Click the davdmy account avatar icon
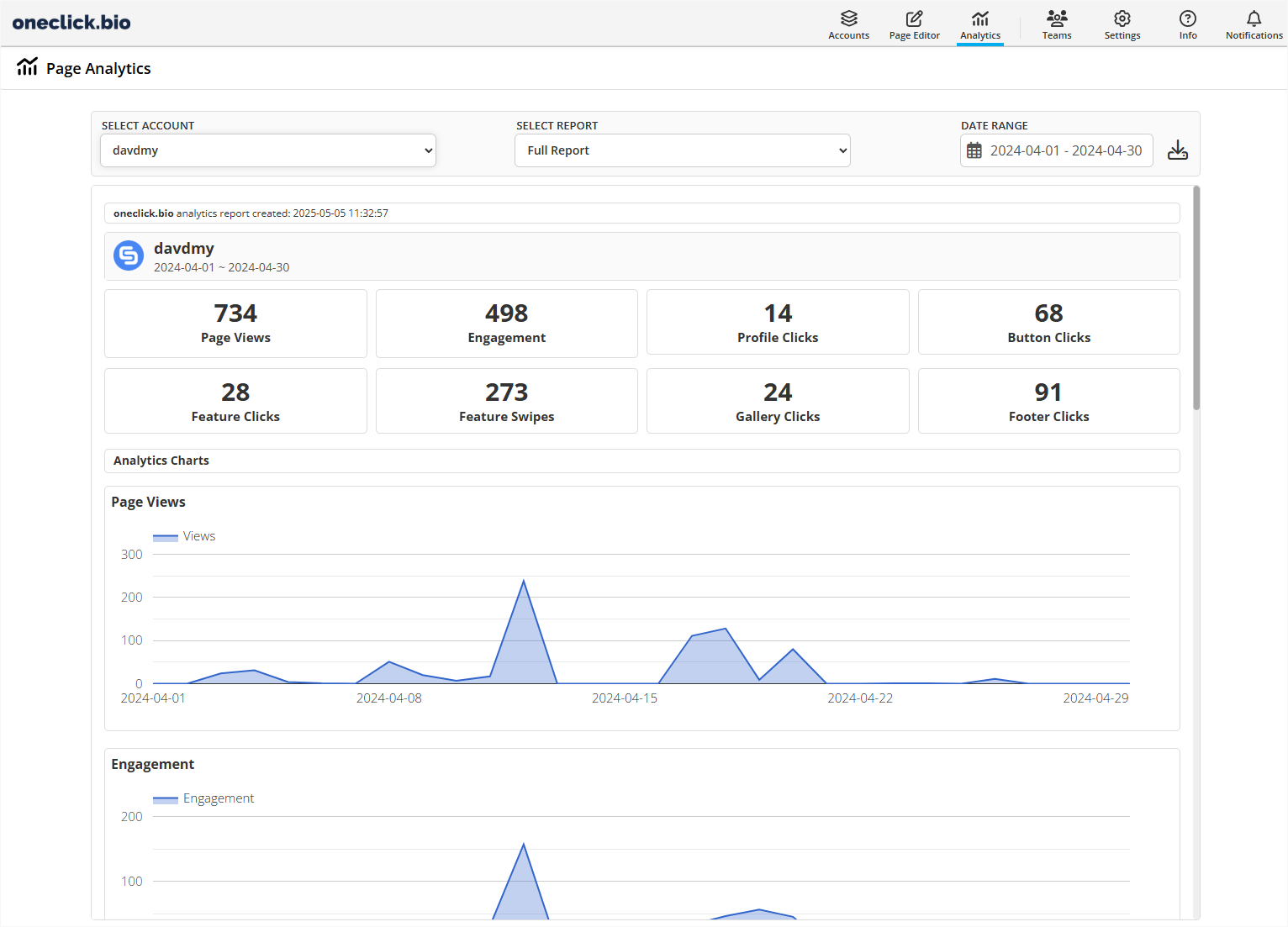 point(129,255)
